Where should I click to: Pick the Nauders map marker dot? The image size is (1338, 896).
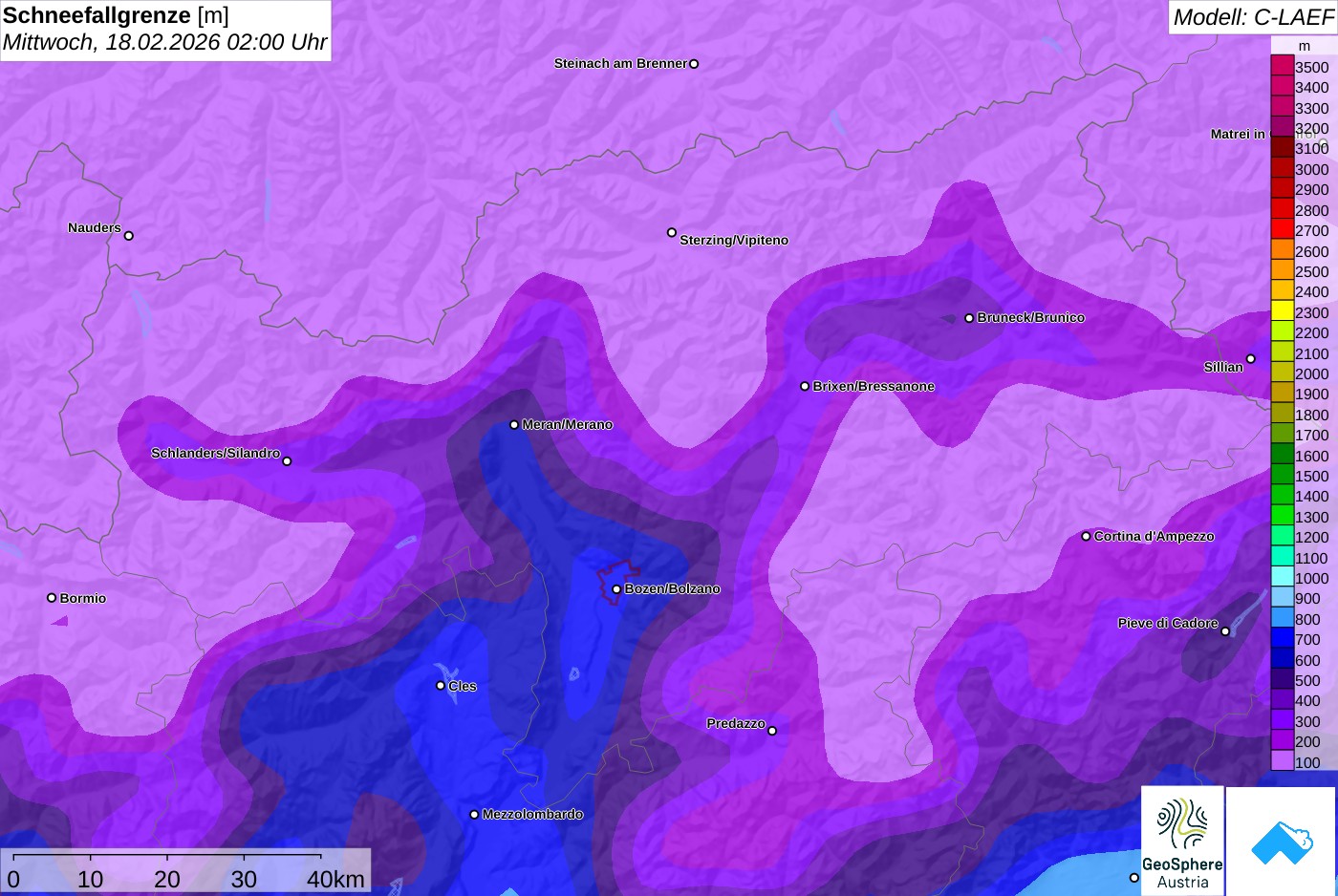point(129,236)
